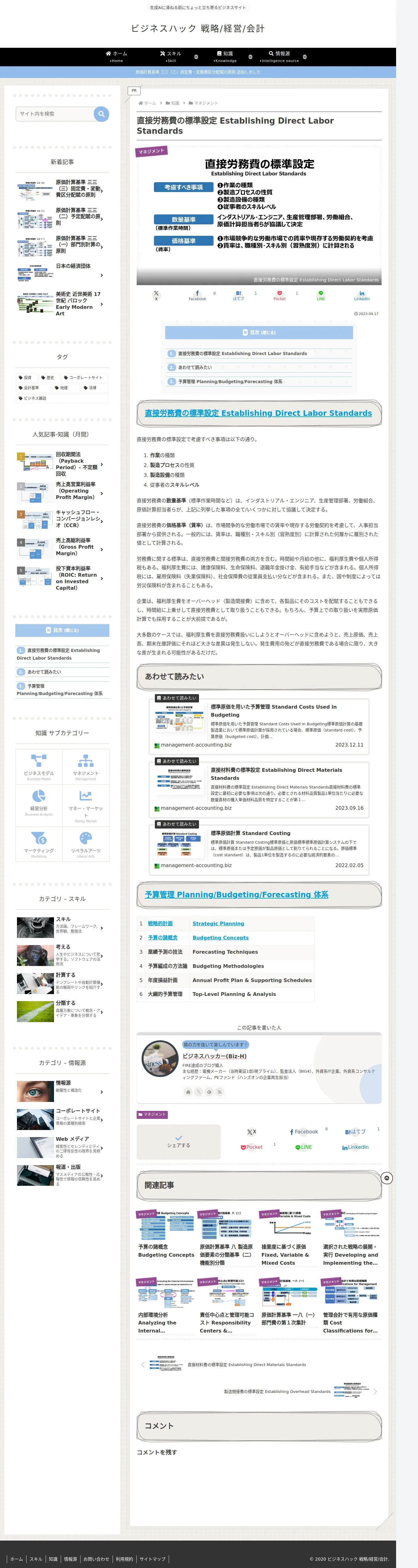The width and height of the screenshot is (418, 1568).
Task: Open the ホーム navigation menu item
Action: click(x=116, y=57)
